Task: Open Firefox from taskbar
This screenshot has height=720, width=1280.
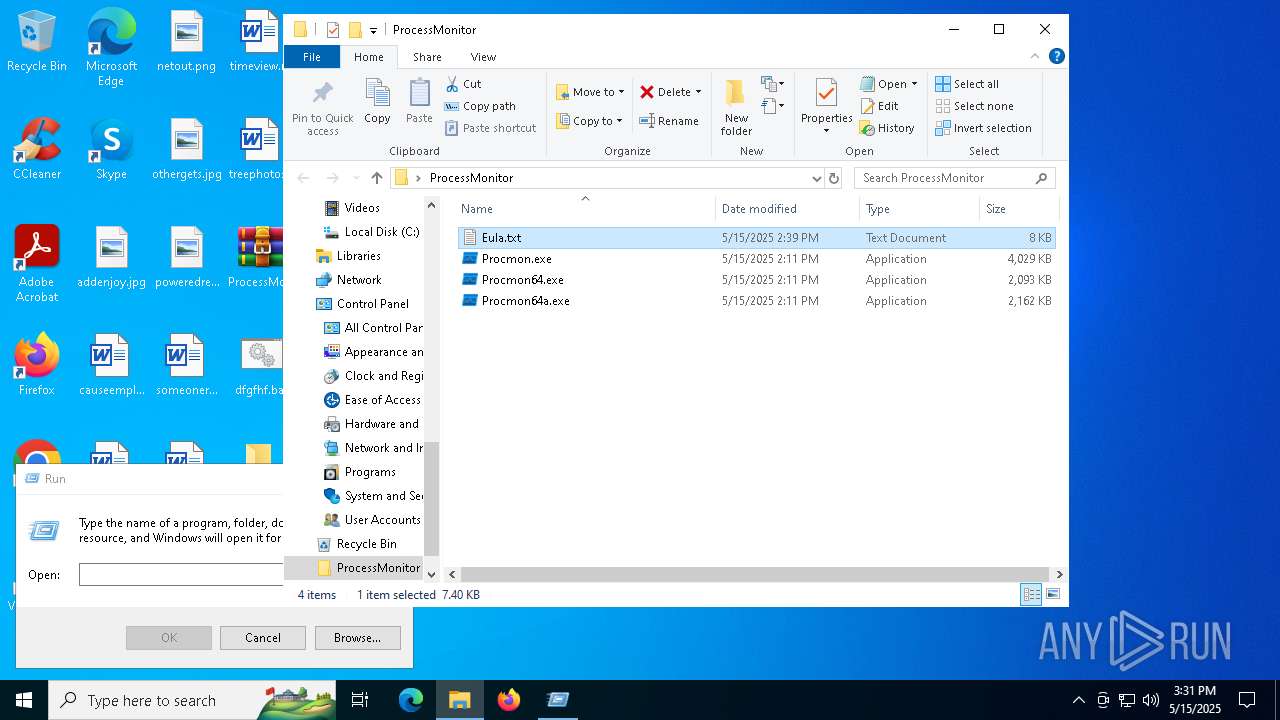Action: click(509, 700)
